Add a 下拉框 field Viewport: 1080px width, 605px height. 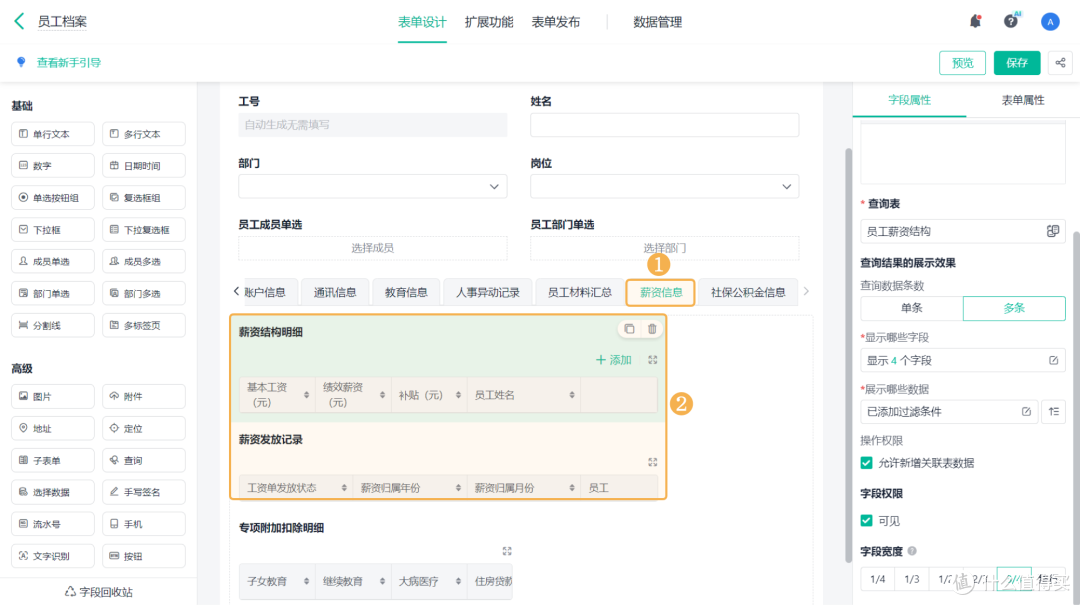coord(53,229)
